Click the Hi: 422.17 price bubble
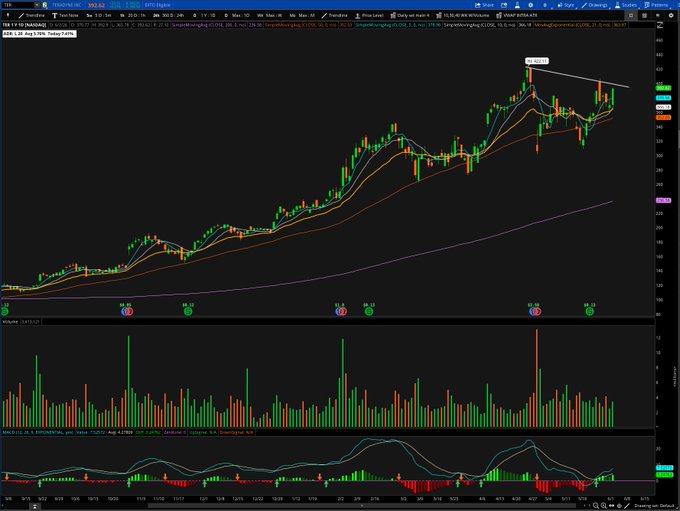Viewport: 680px width, 511px height. [537, 61]
